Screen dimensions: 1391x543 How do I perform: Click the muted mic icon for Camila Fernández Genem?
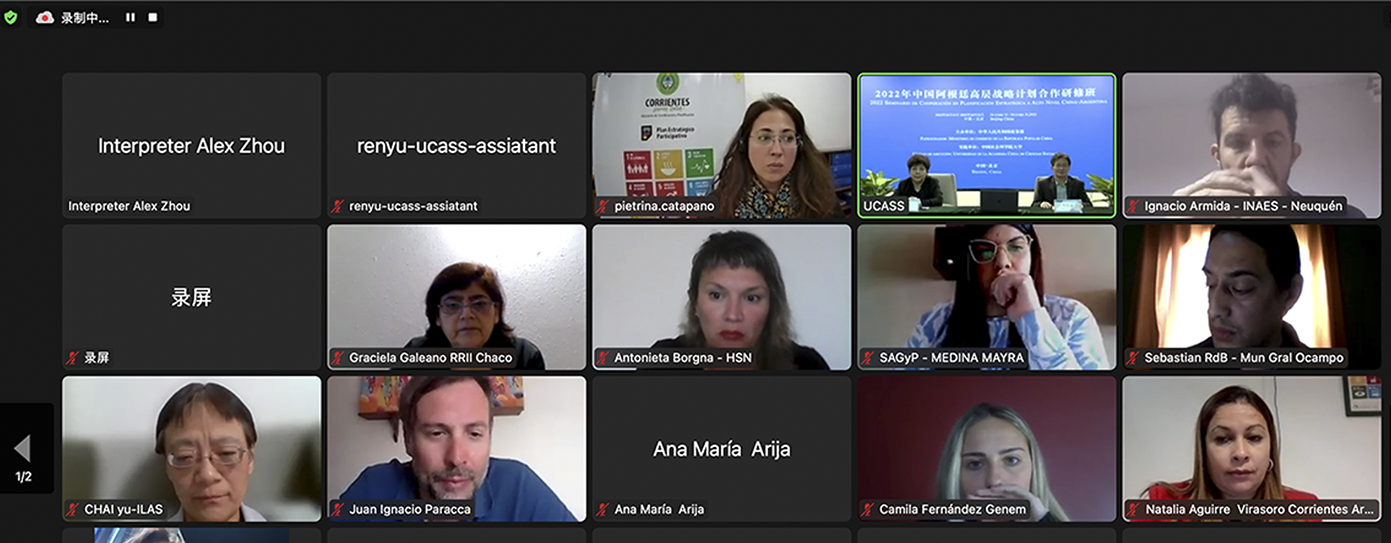click(x=868, y=509)
